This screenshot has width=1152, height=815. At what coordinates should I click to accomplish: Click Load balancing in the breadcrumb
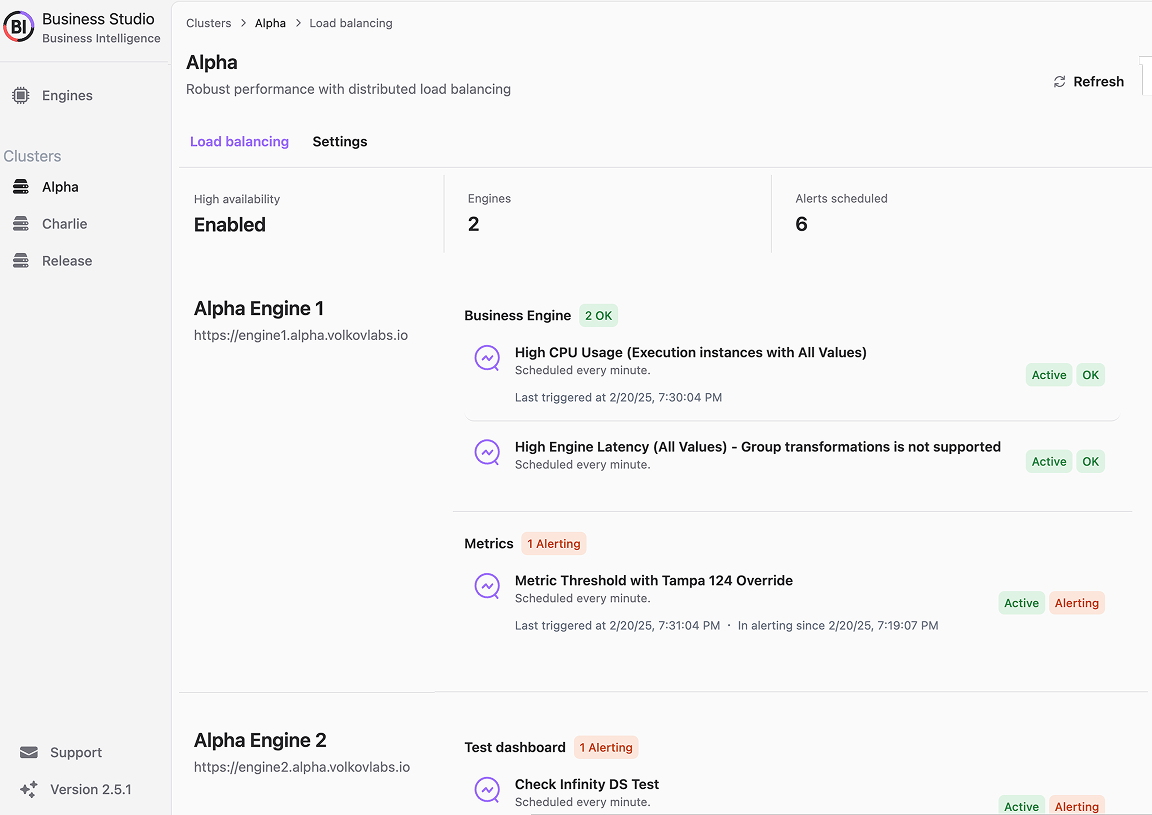coord(351,24)
